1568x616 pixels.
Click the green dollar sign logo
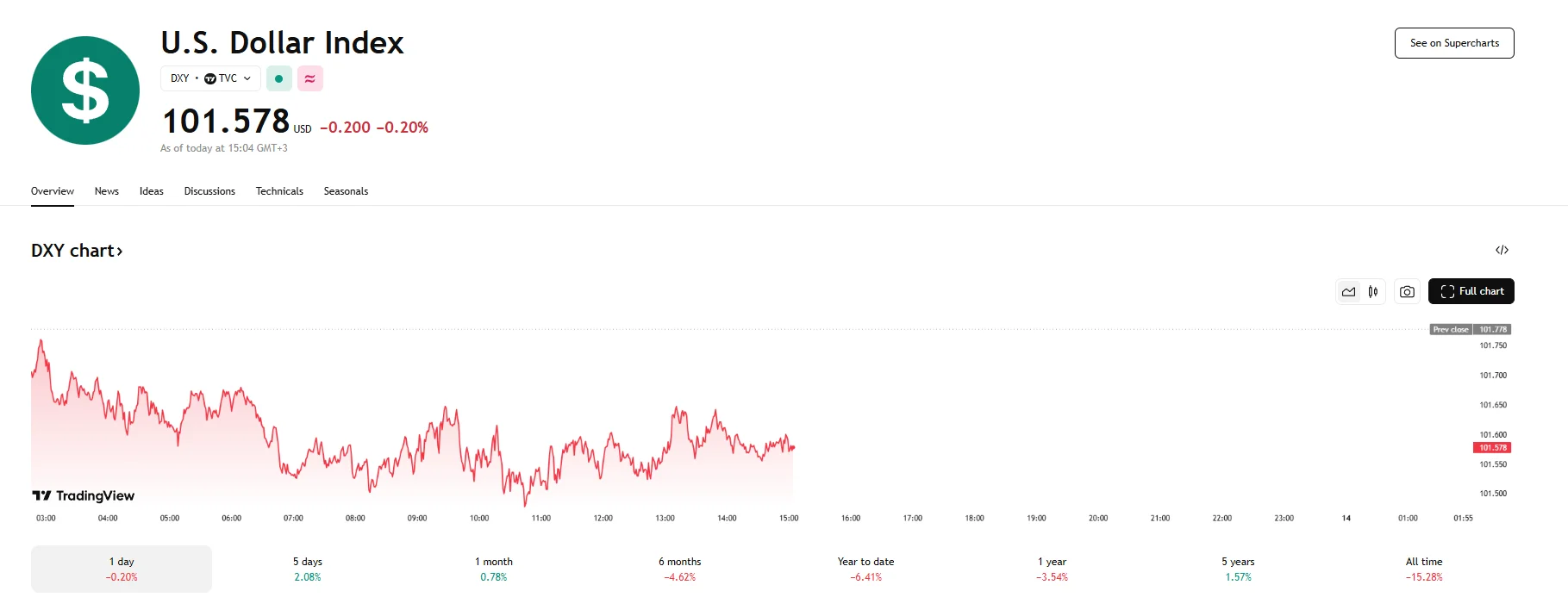pyautogui.click(x=84, y=90)
